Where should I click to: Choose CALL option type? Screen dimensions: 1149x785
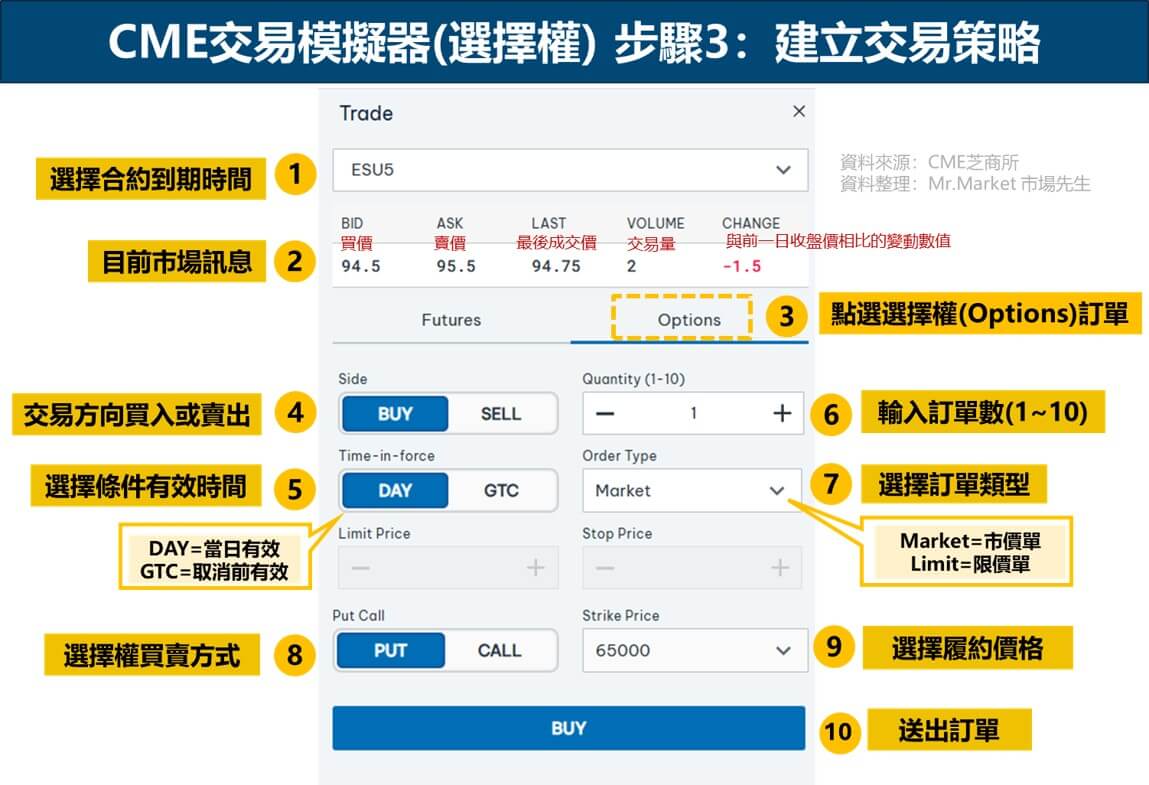pyautogui.click(x=499, y=650)
